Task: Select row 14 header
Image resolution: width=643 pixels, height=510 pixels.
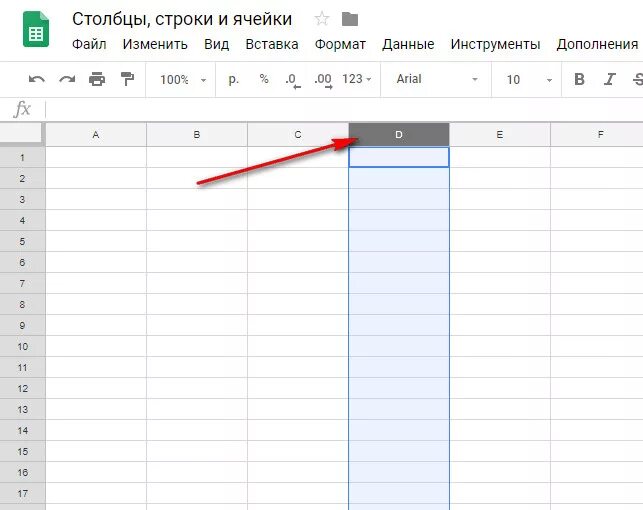Action: [22, 430]
